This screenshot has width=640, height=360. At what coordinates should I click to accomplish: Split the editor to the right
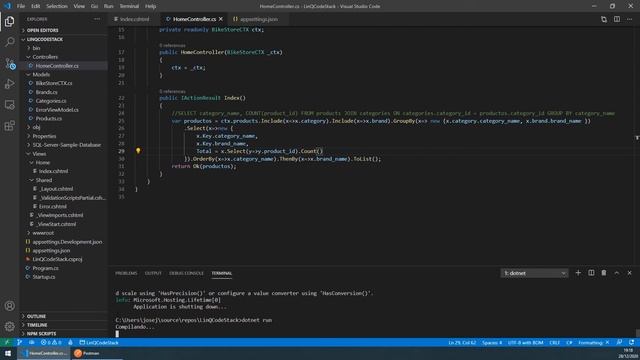click(x=617, y=19)
